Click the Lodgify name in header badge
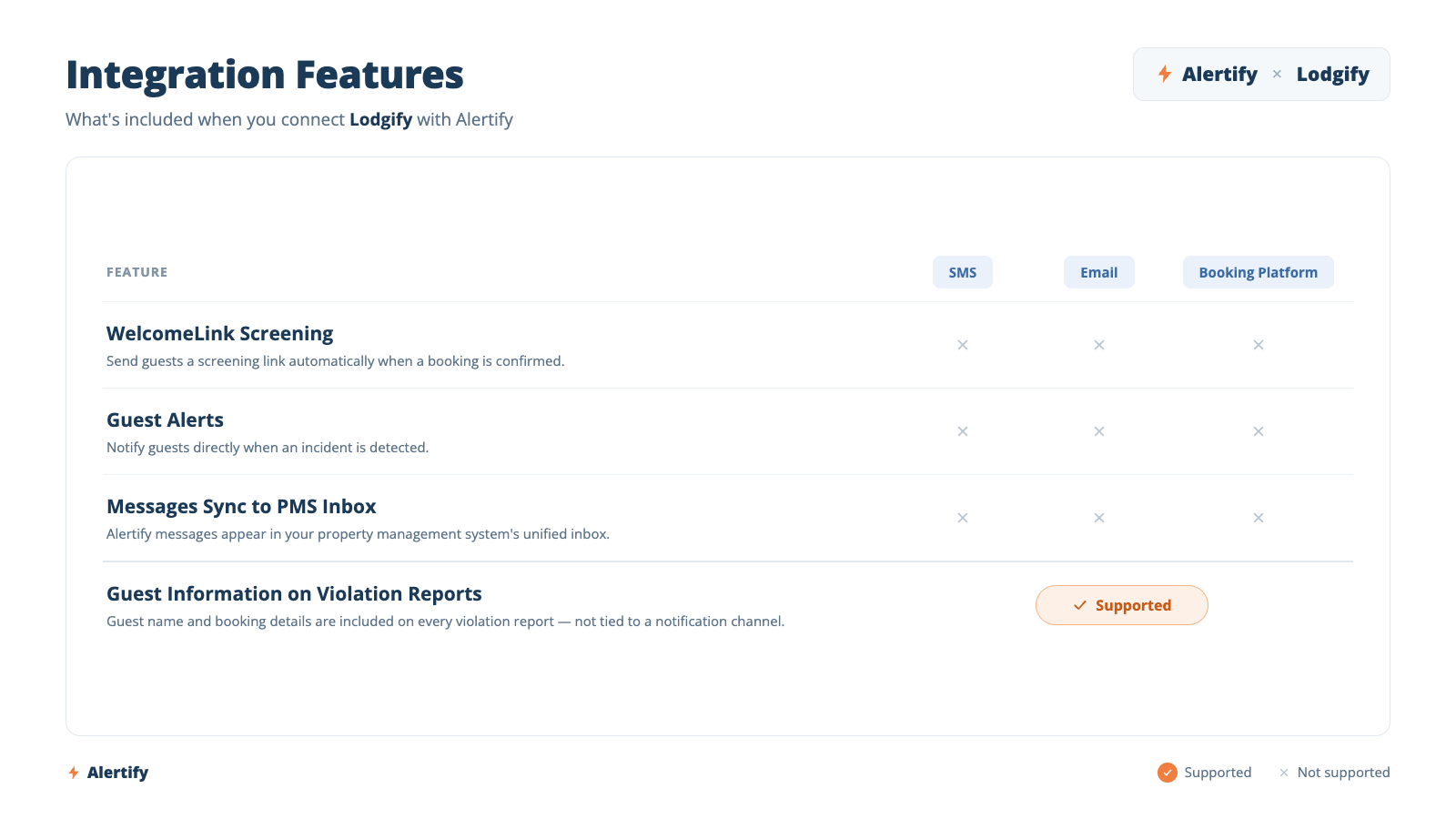1456x819 pixels. (x=1333, y=75)
